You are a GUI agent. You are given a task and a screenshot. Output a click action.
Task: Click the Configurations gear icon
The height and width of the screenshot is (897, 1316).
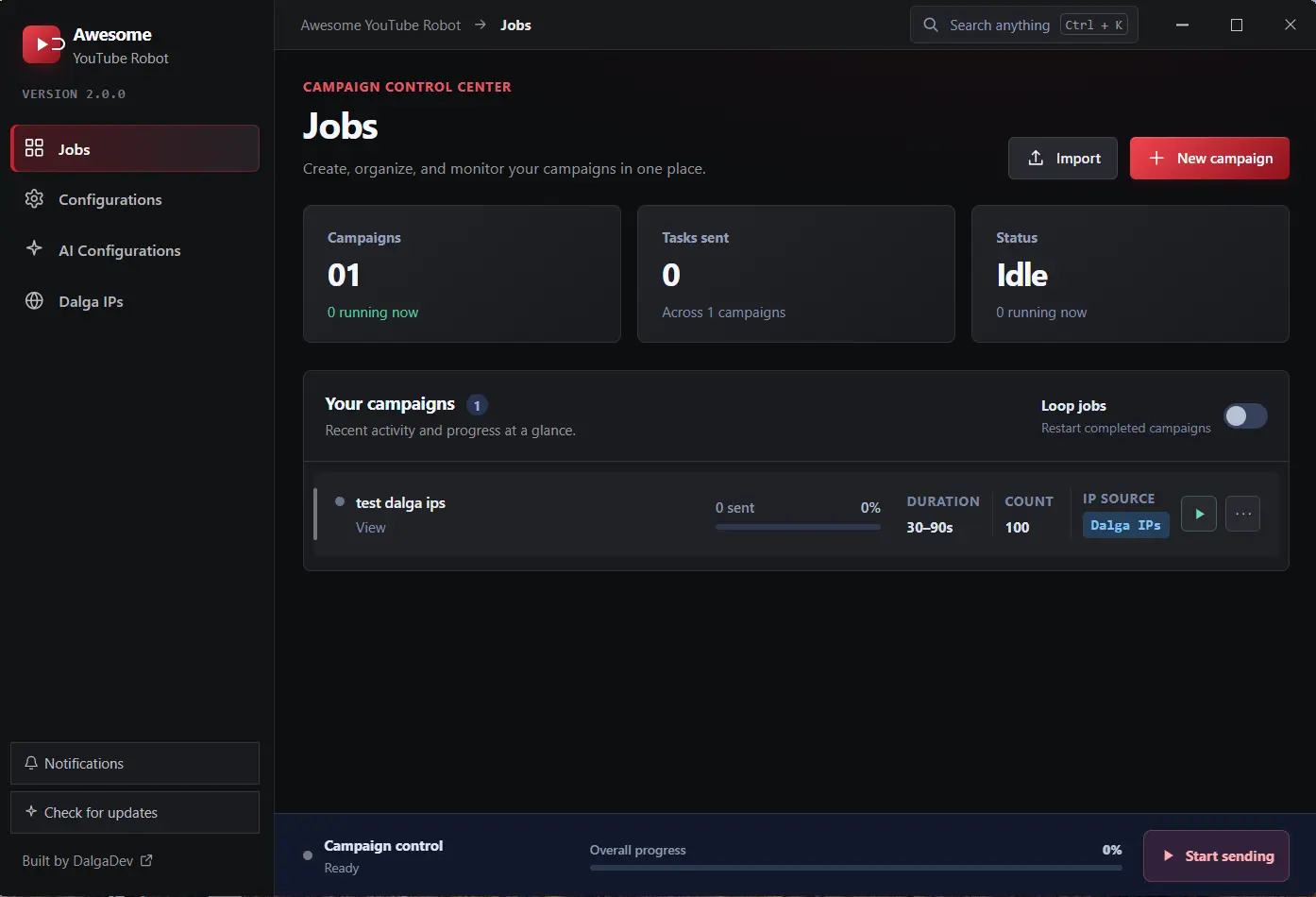point(35,199)
